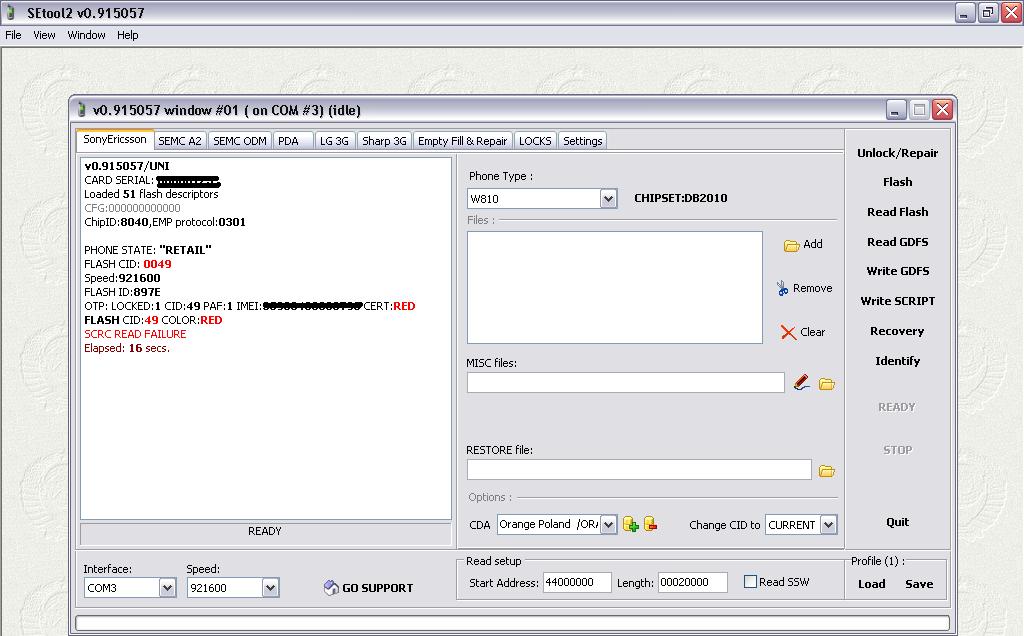Switch to the Empty Fill & Repair tab
Image resolution: width=1024 pixels, height=636 pixels.
[x=462, y=141]
